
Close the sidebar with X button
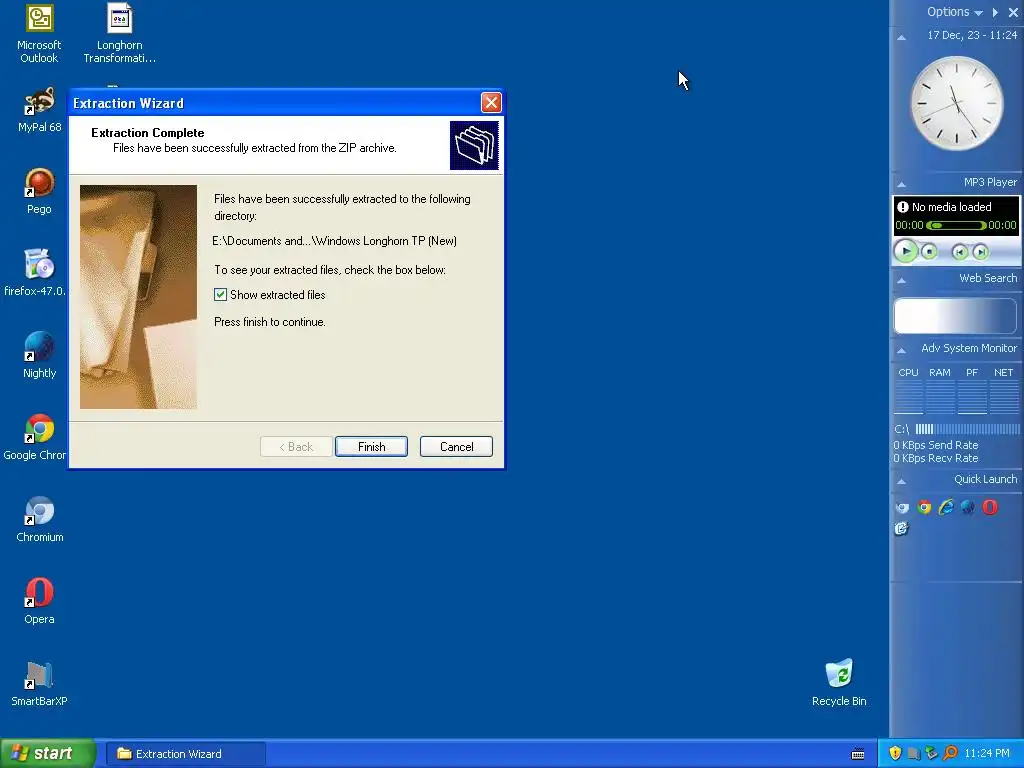(x=1014, y=12)
